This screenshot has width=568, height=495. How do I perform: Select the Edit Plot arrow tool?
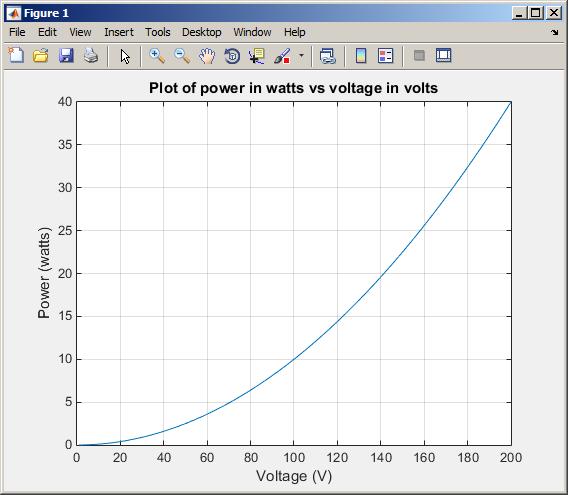(125, 57)
